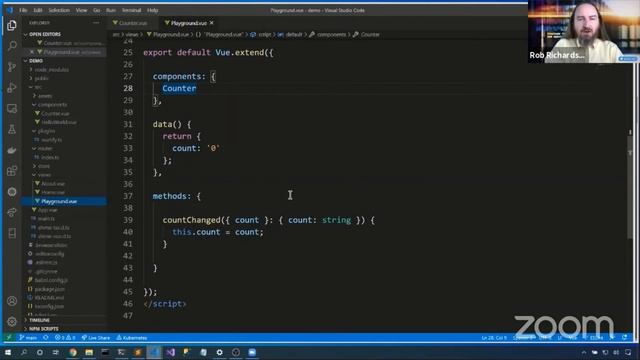640x360 pixels.
Task: Click the remote window indicator in status bar
Action: [x=9, y=338]
